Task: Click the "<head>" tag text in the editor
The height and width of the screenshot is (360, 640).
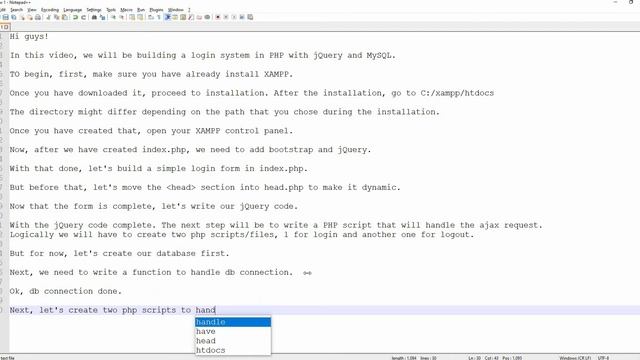Action: [x=181, y=187]
